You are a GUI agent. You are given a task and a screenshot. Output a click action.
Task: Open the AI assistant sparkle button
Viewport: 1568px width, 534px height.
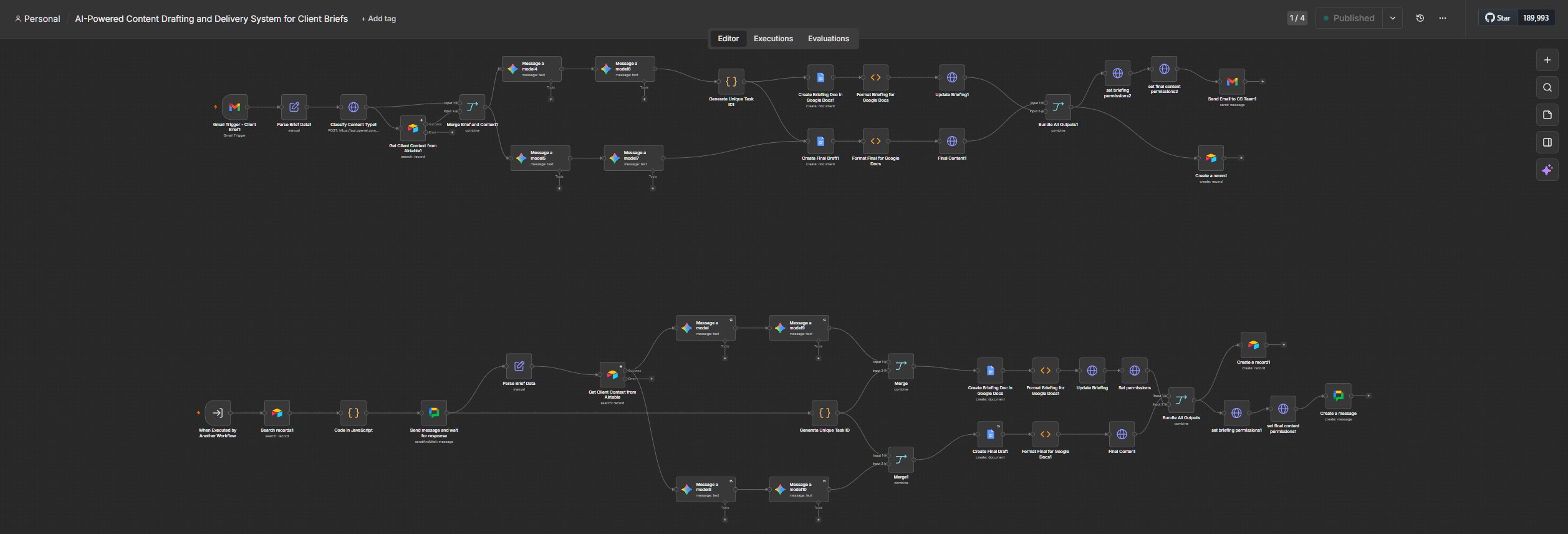click(x=1547, y=170)
